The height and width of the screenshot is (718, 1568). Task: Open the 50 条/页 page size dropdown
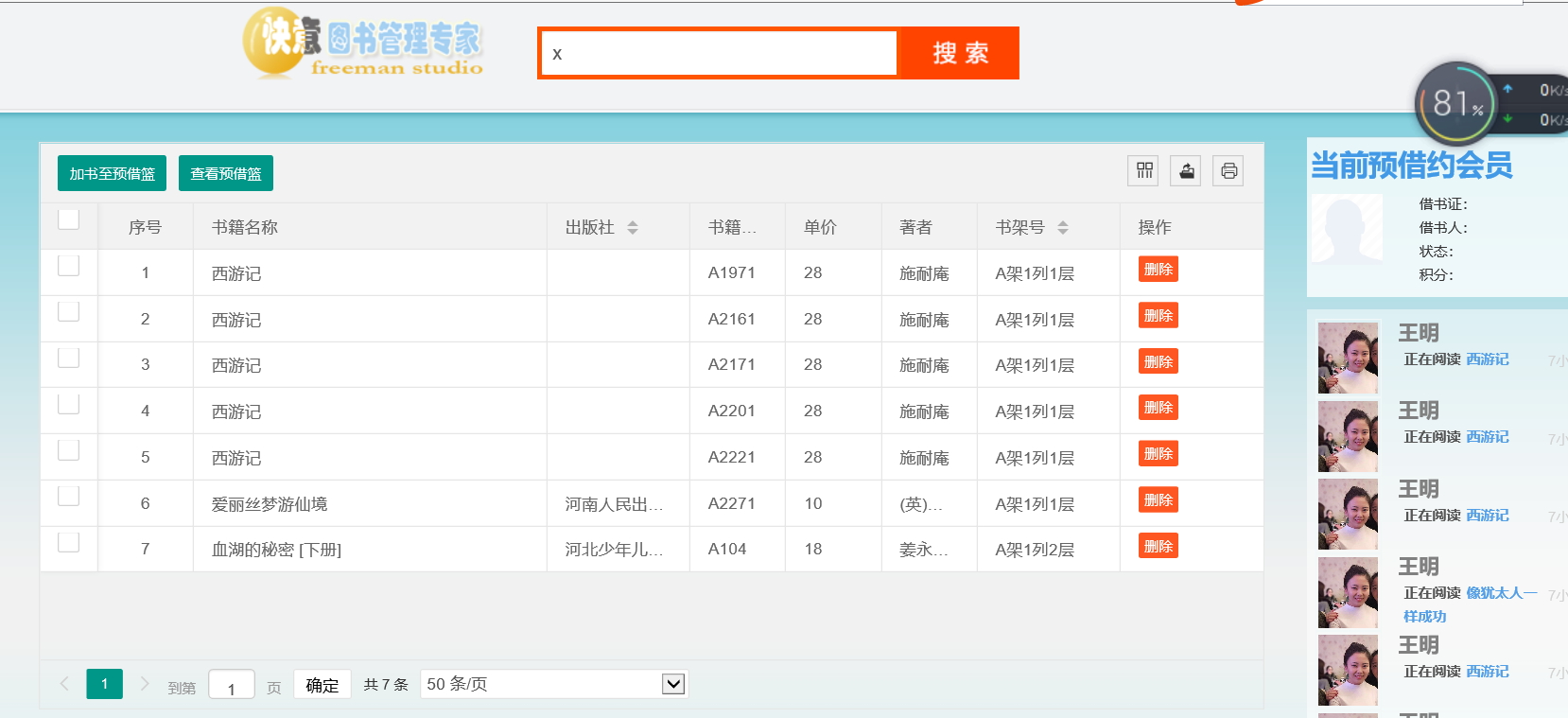tap(553, 684)
